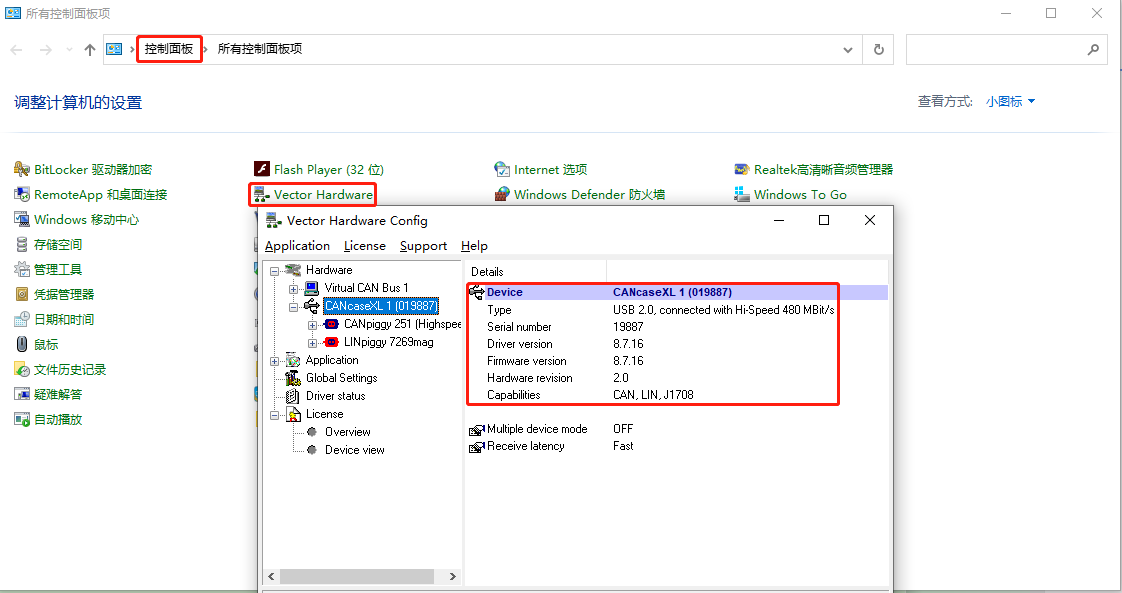Click the Hardware tree node icon

click(293, 270)
